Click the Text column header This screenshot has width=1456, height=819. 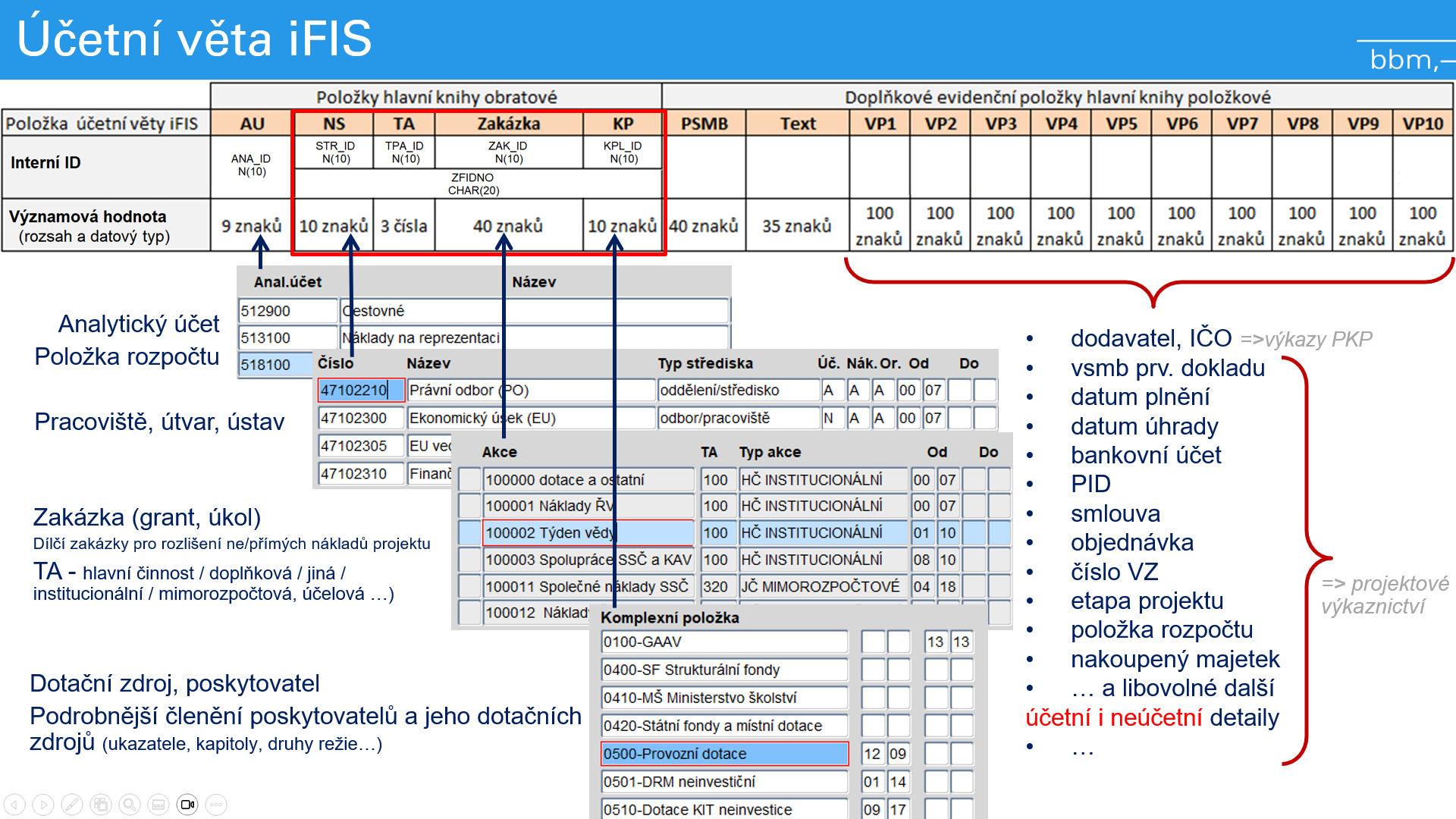point(798,124)
